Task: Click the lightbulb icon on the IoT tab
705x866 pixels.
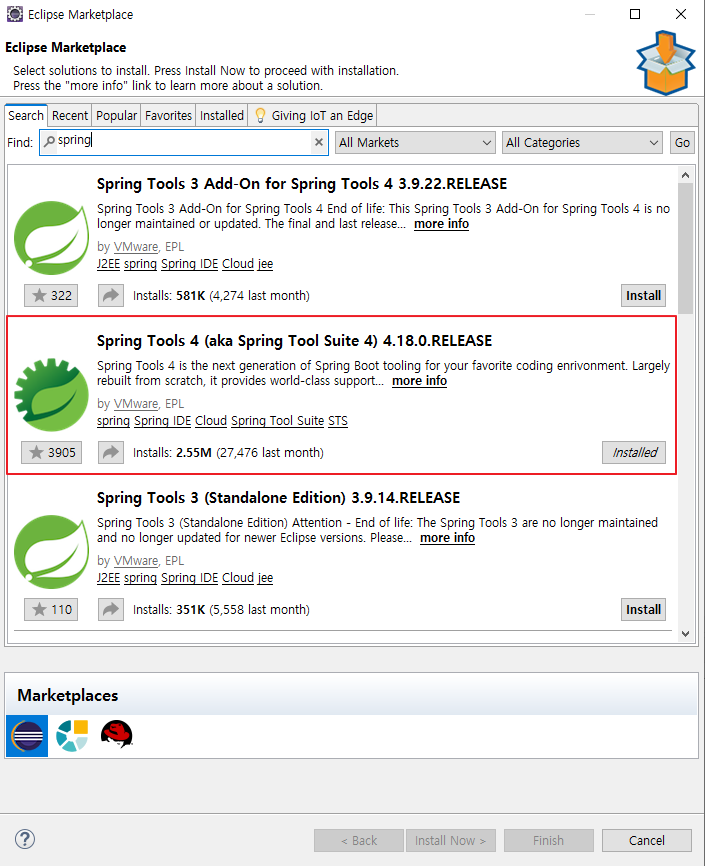Action: (260, 115)
